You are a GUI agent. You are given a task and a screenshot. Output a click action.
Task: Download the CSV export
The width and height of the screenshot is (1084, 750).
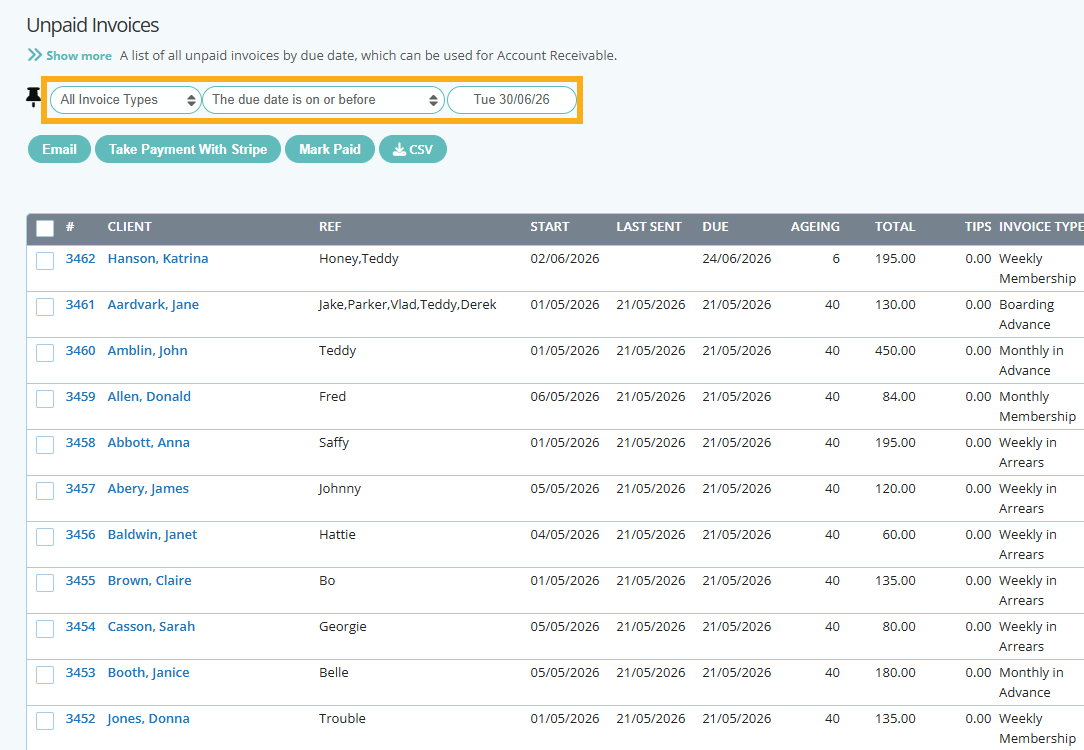(x=413, y=149)
